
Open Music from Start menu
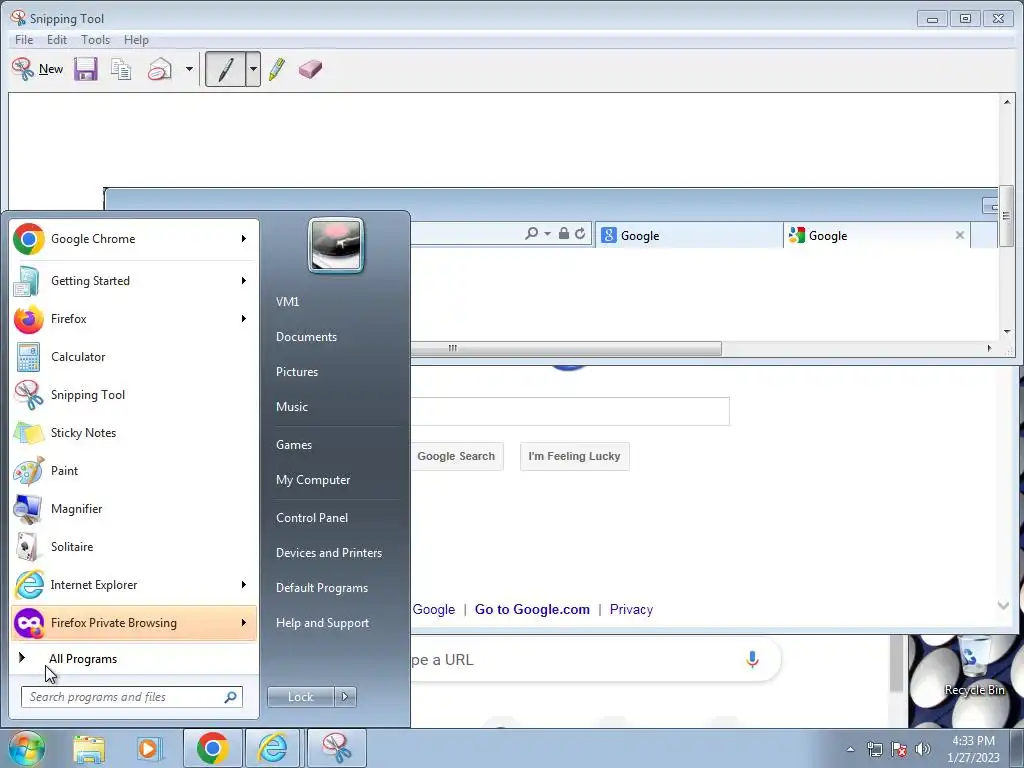292,407
